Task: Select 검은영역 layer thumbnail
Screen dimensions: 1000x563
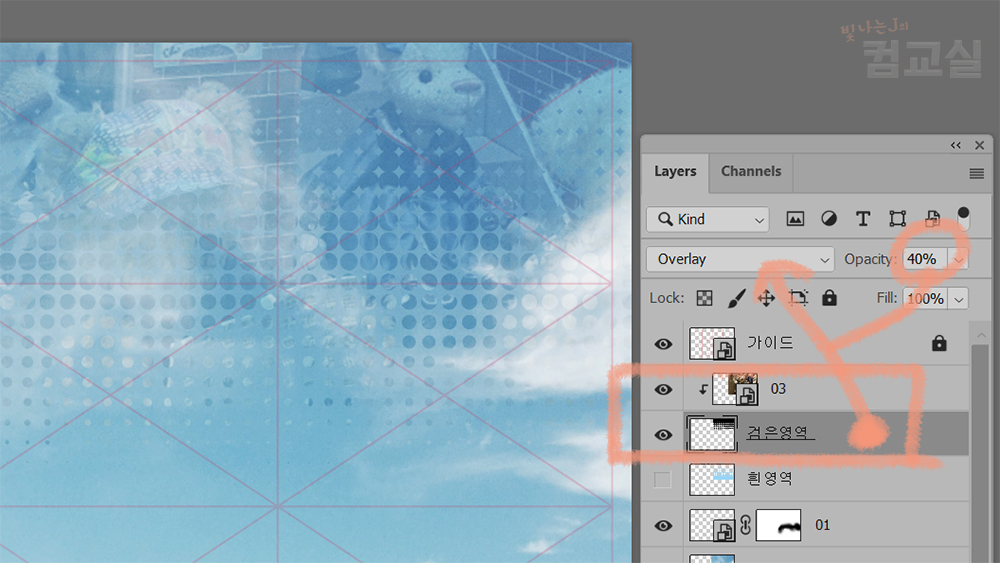Action: pyautogui.click(x=712, y=434)
